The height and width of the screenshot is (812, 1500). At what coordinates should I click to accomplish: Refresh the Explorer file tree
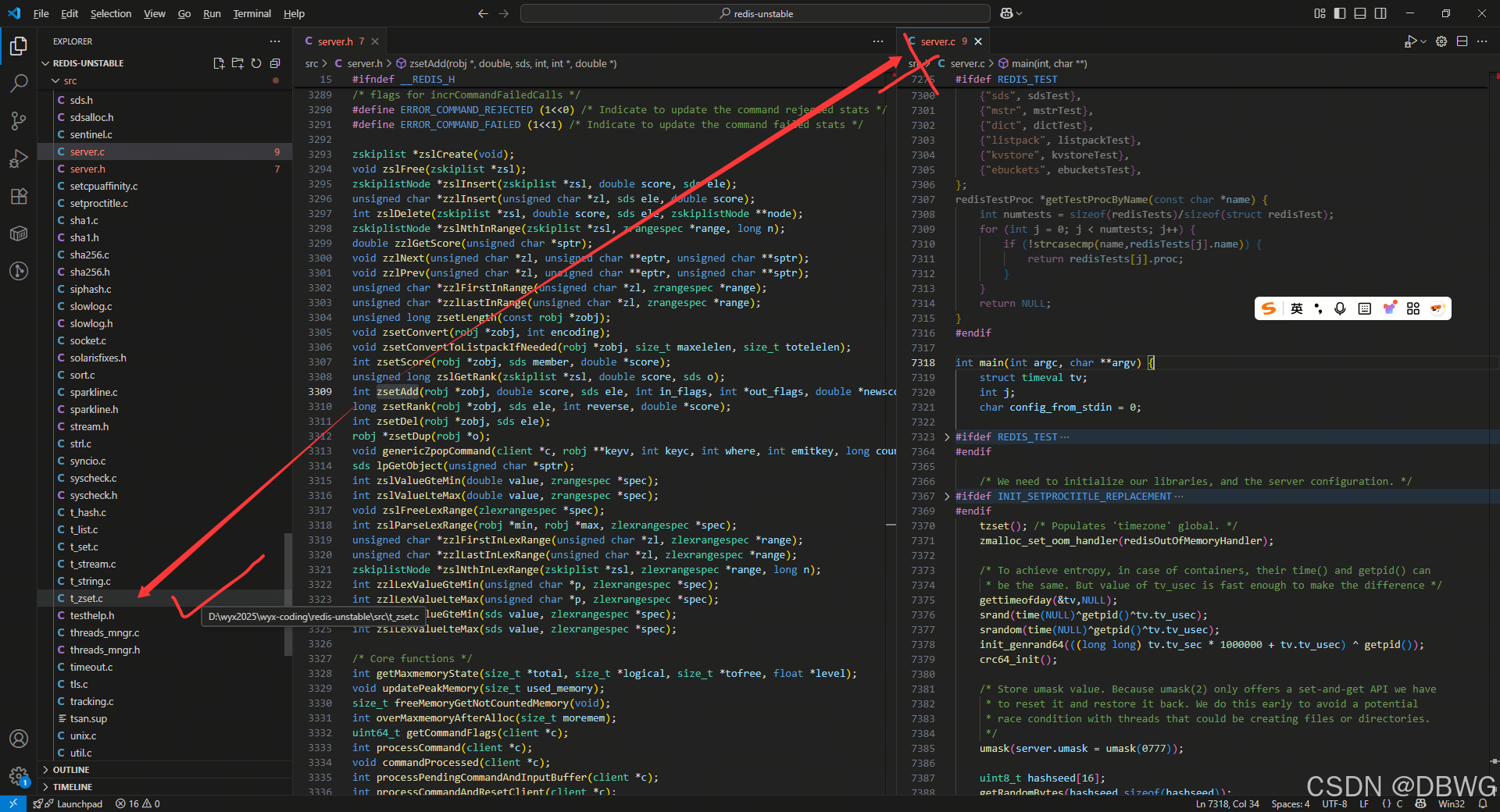click(x=256, y=63)
